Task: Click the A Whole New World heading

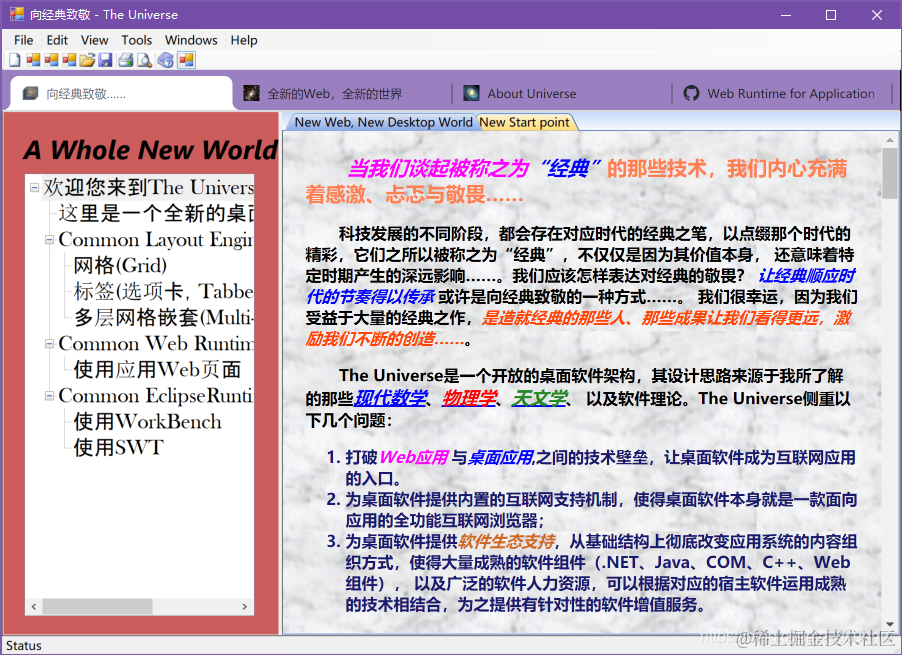Action: coord(151,150)
